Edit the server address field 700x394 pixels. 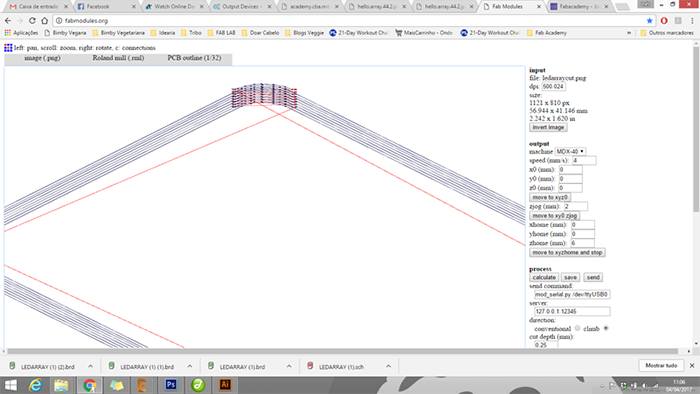click(572, 311)
